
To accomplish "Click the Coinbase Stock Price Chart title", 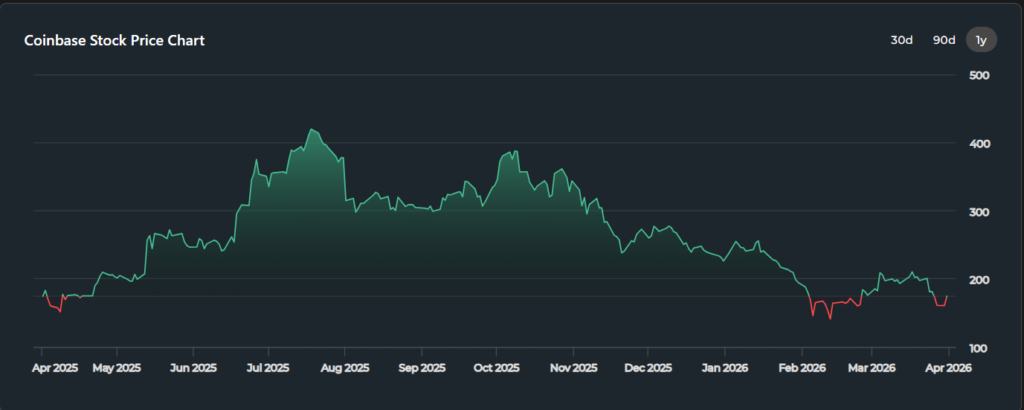I will click(x=115, y=41).
